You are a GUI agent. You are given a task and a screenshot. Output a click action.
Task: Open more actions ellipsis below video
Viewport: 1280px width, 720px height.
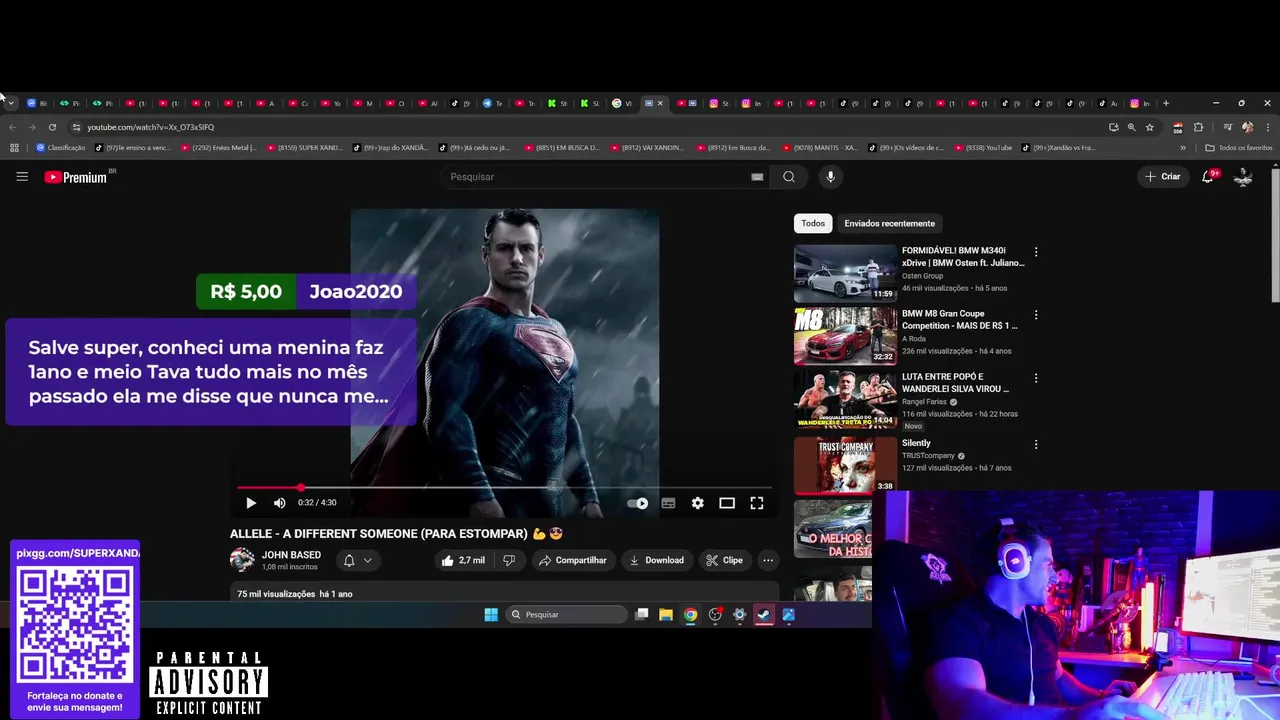(x=768, y=560)
